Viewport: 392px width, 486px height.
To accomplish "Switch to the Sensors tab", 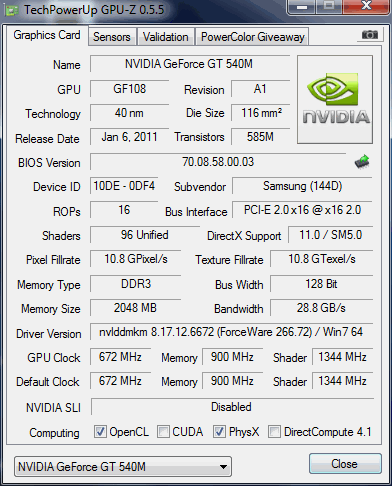I will click(112, 37).
